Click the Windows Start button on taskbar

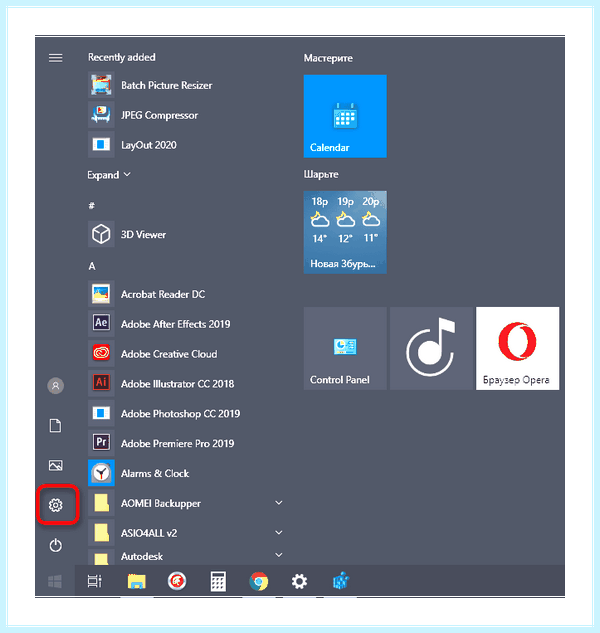tap(55, 581)
